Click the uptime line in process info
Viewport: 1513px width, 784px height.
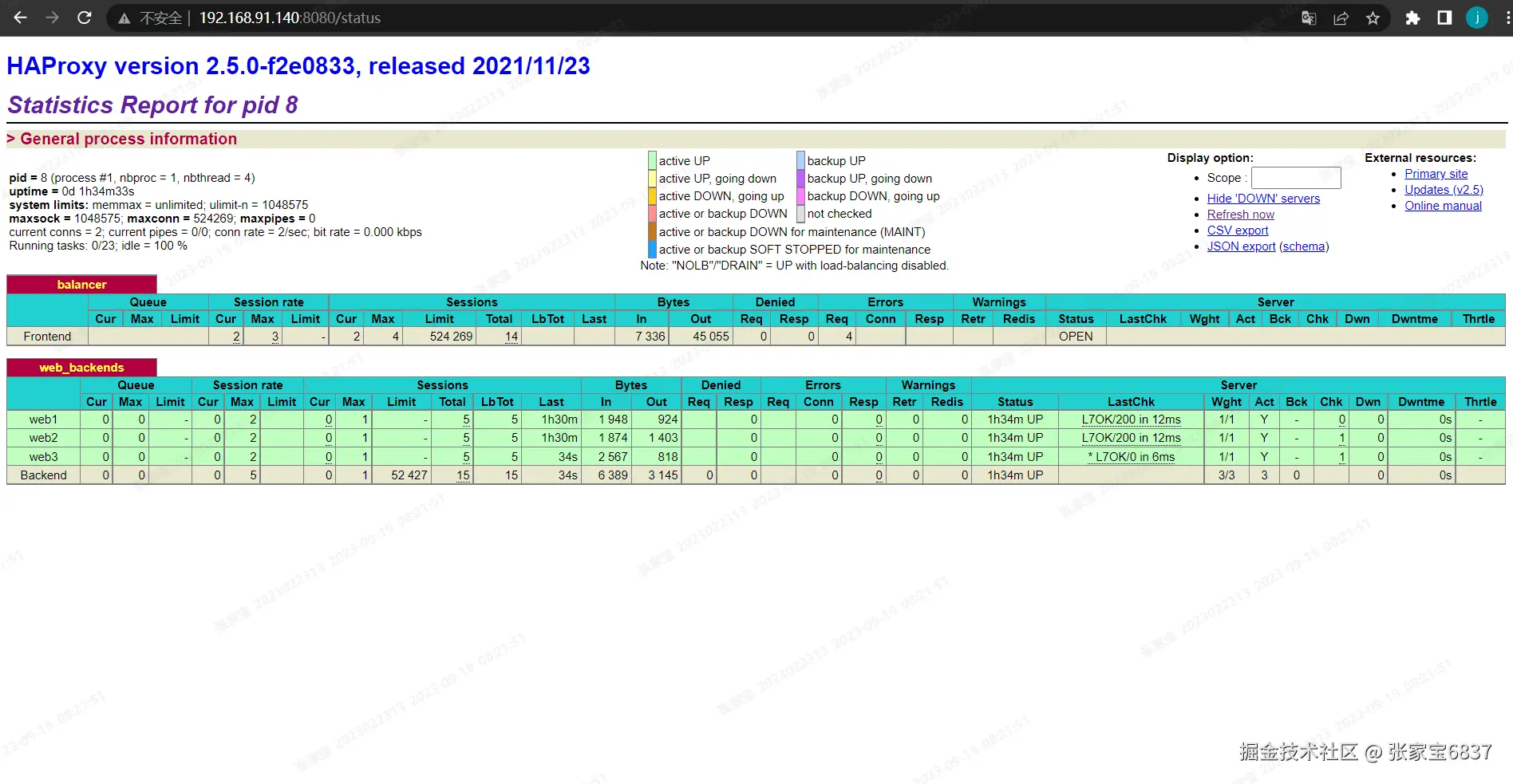coord(72,191)
